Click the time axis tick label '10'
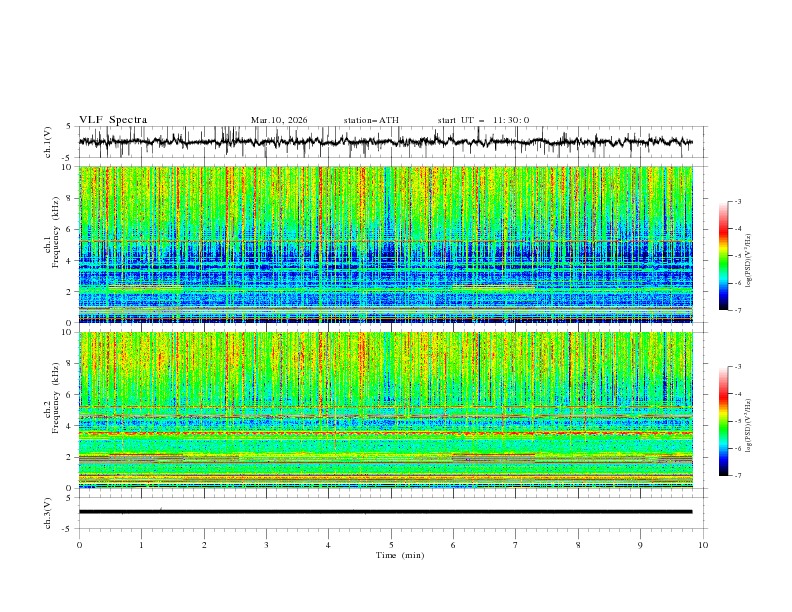This screenshot has width=792, height=612. click(703, 545)
